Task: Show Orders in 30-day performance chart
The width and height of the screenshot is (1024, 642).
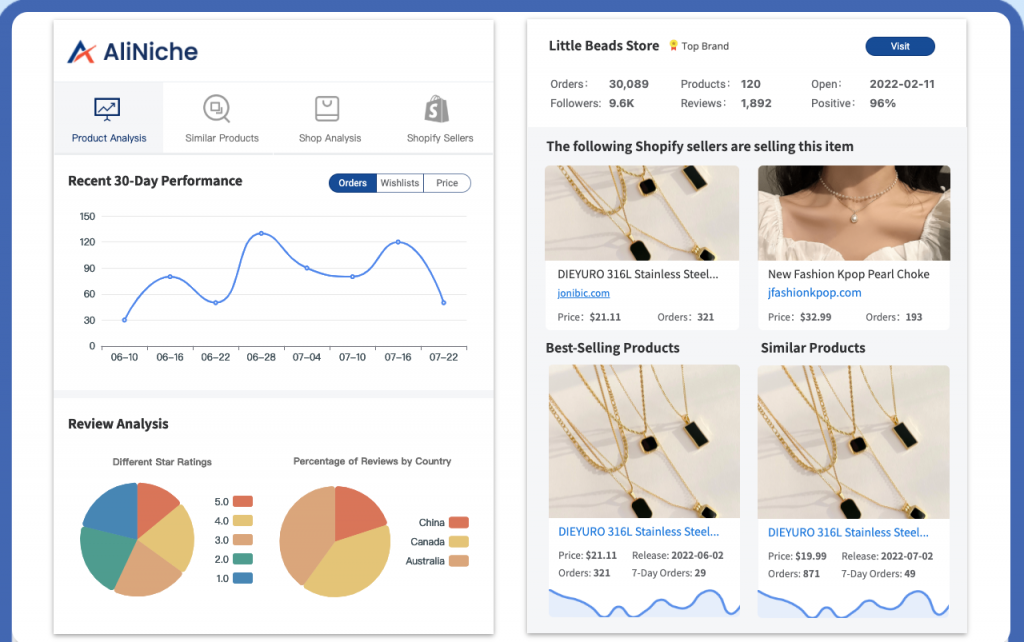Action: (353, 183)
